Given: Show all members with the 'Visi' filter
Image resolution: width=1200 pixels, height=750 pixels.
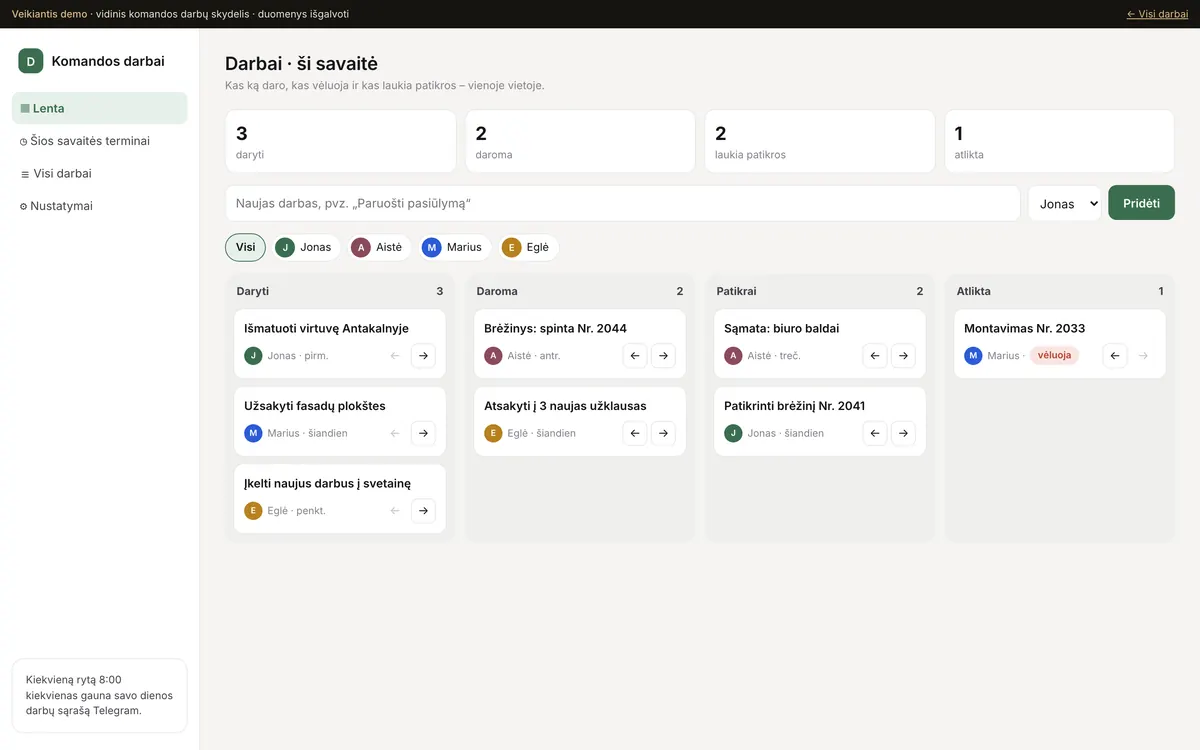Looking at the screenshot, I should pos(245,247).
